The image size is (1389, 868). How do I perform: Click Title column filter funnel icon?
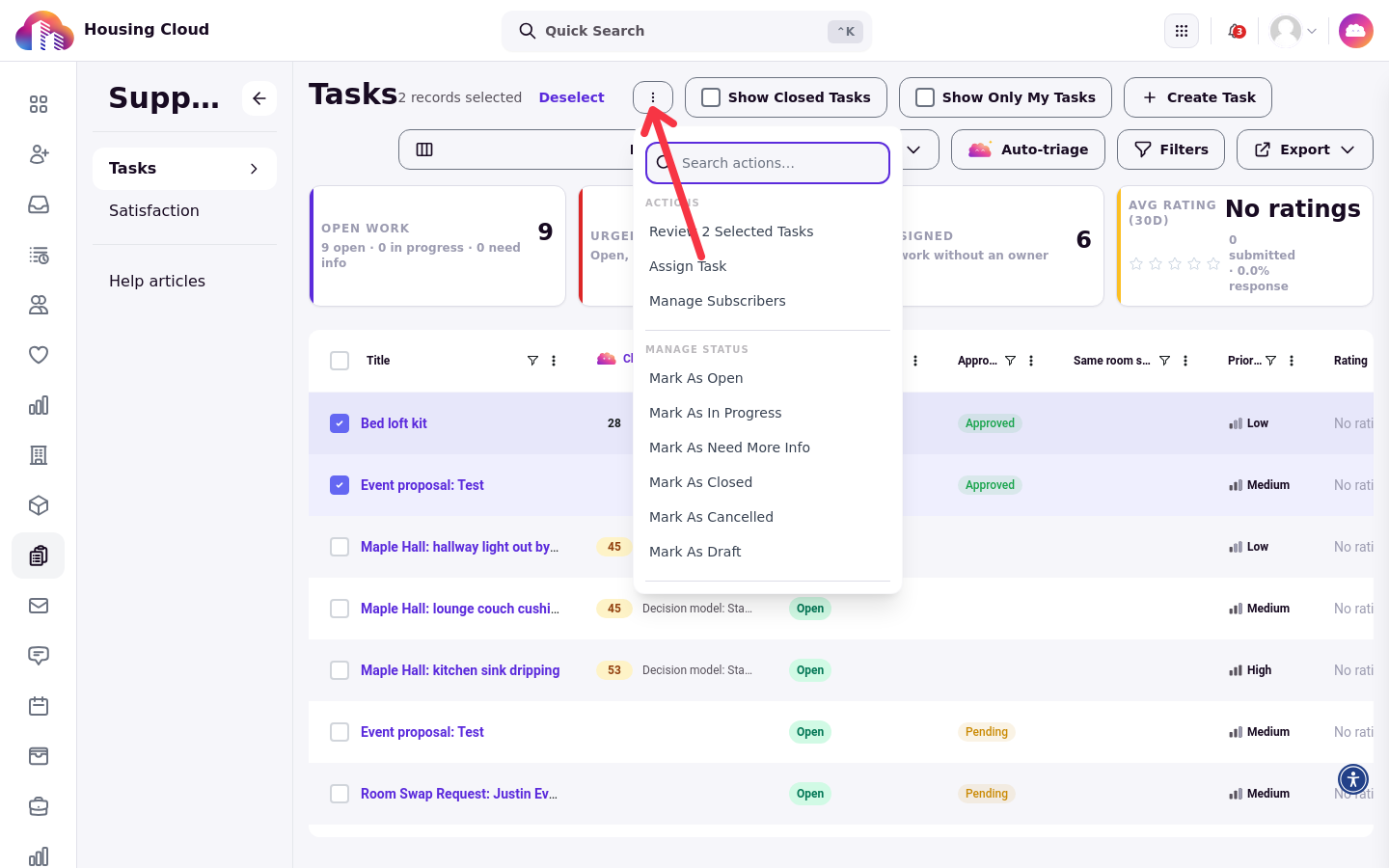(532, 361)
